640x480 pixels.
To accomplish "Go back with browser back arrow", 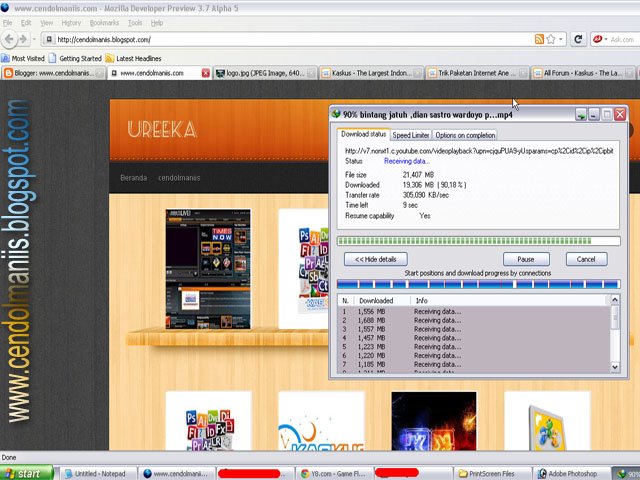I will pyautogui.click(x=9, y=39).
